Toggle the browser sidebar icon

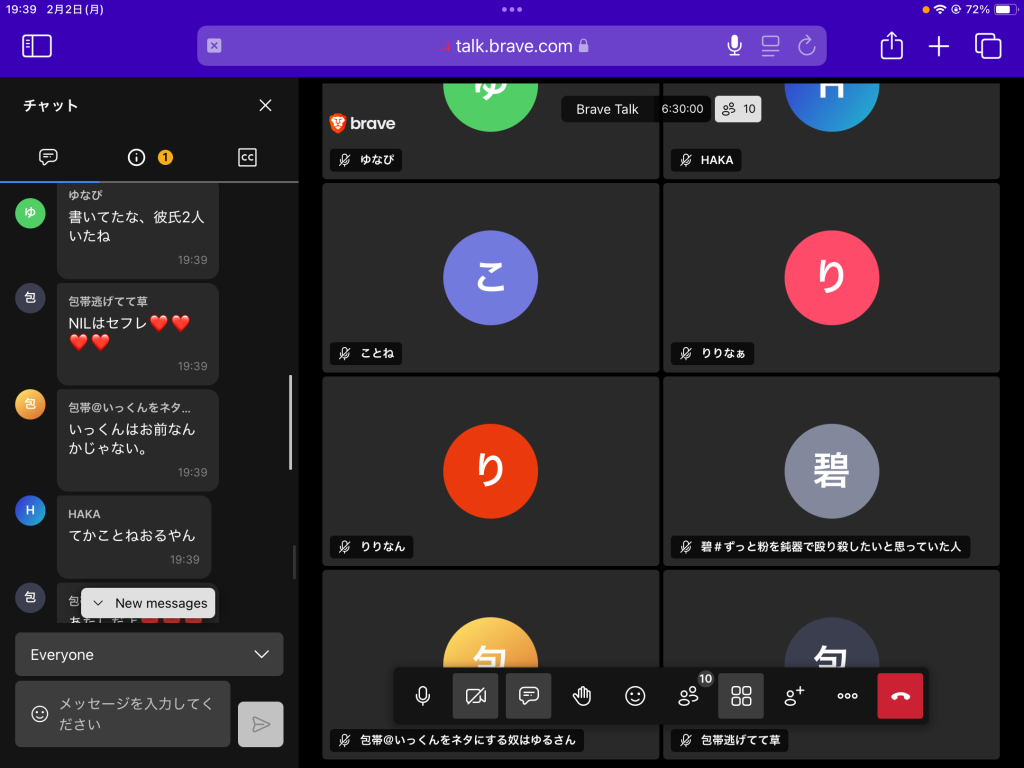[37, 46]
